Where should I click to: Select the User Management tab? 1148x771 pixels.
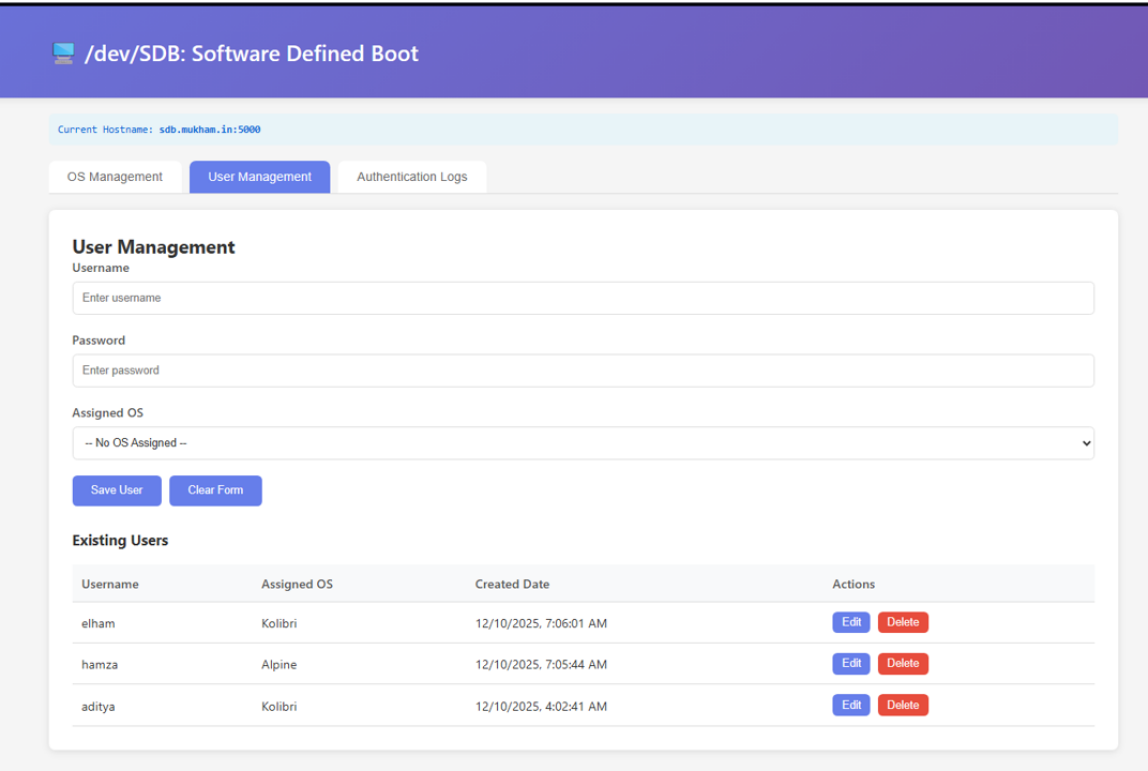tap(260, 177)
